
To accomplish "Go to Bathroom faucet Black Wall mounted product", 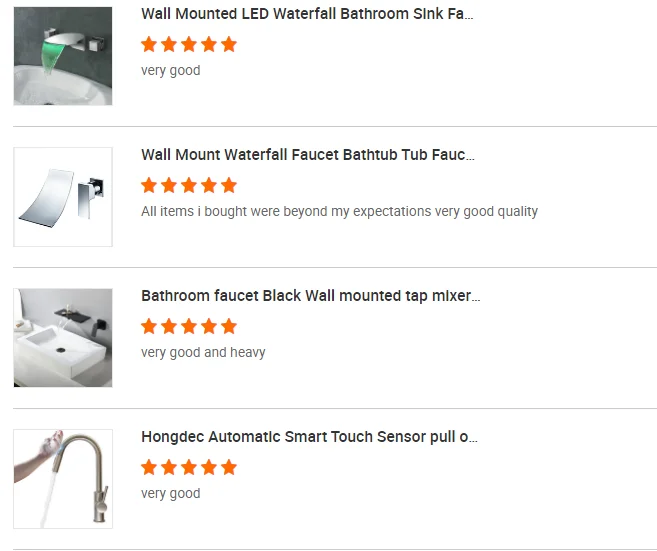I will tap(310, 296).
